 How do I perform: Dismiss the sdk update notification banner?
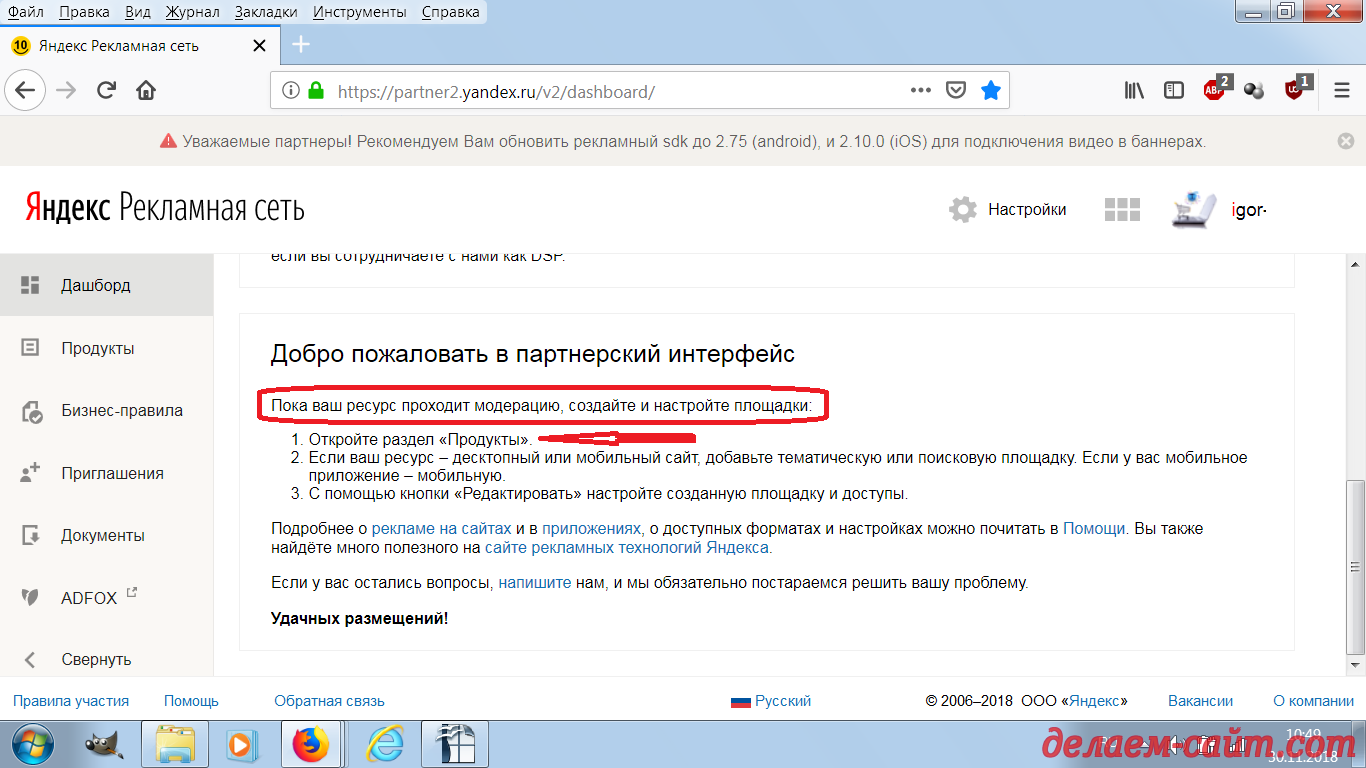(x=1346, y=142)
